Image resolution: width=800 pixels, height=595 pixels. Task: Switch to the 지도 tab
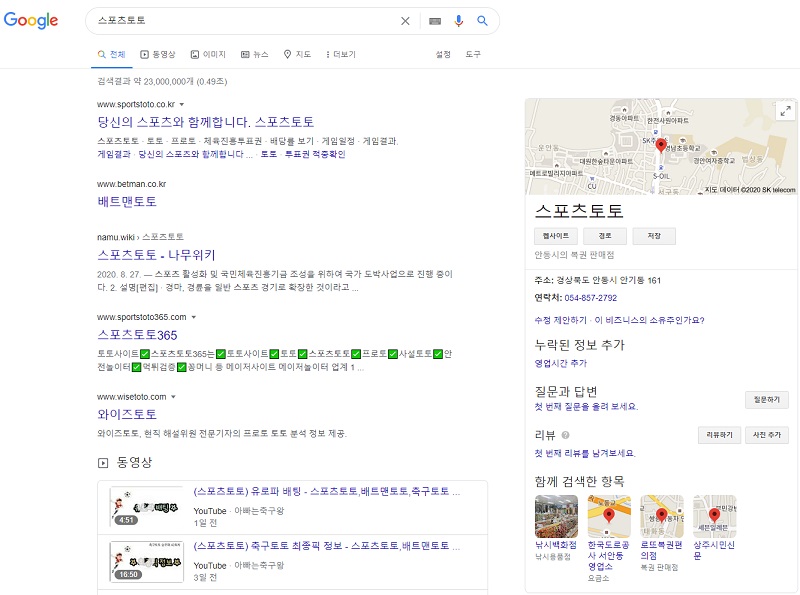(297, 54)
